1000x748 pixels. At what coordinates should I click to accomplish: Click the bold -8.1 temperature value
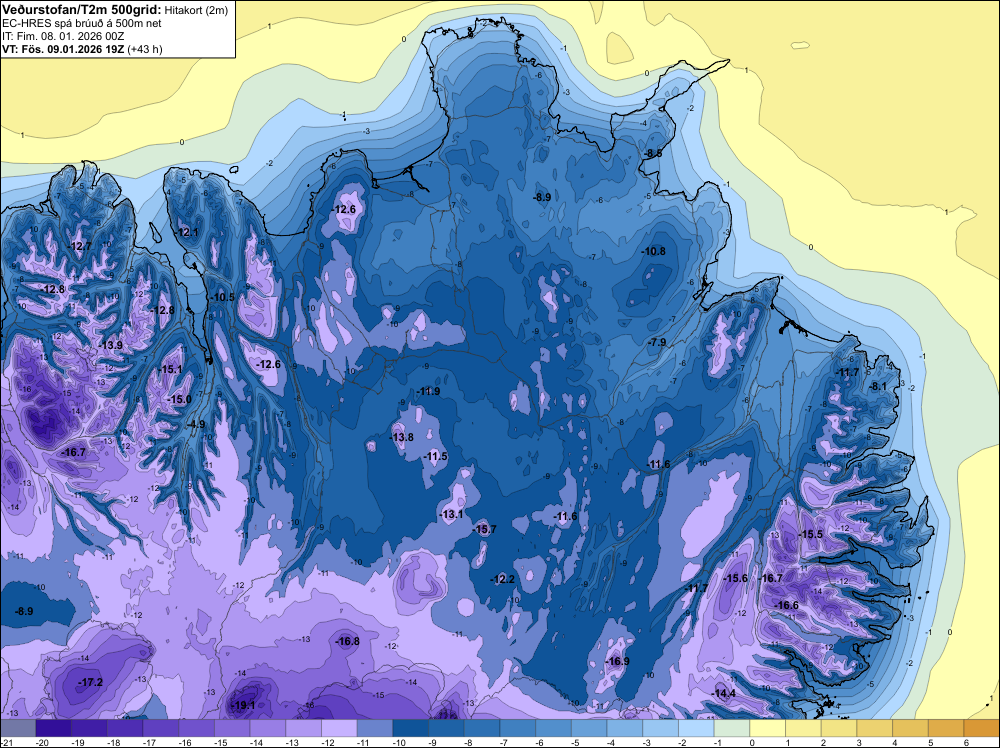click(878, 386)
